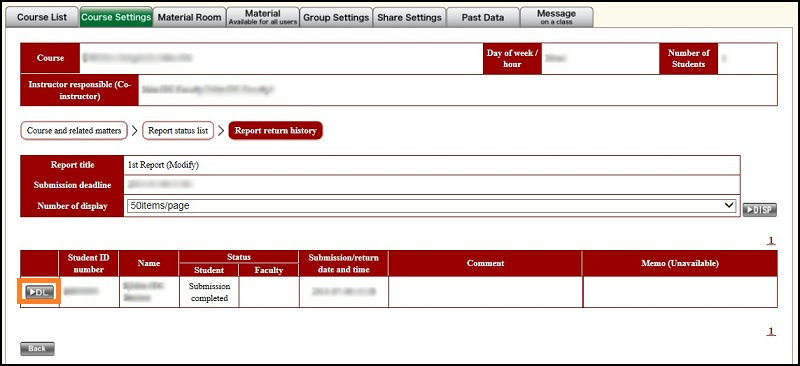The height and width of the screenshot is (366, 800).
Task: Download the submitted report with DL button
Action: 39,292
